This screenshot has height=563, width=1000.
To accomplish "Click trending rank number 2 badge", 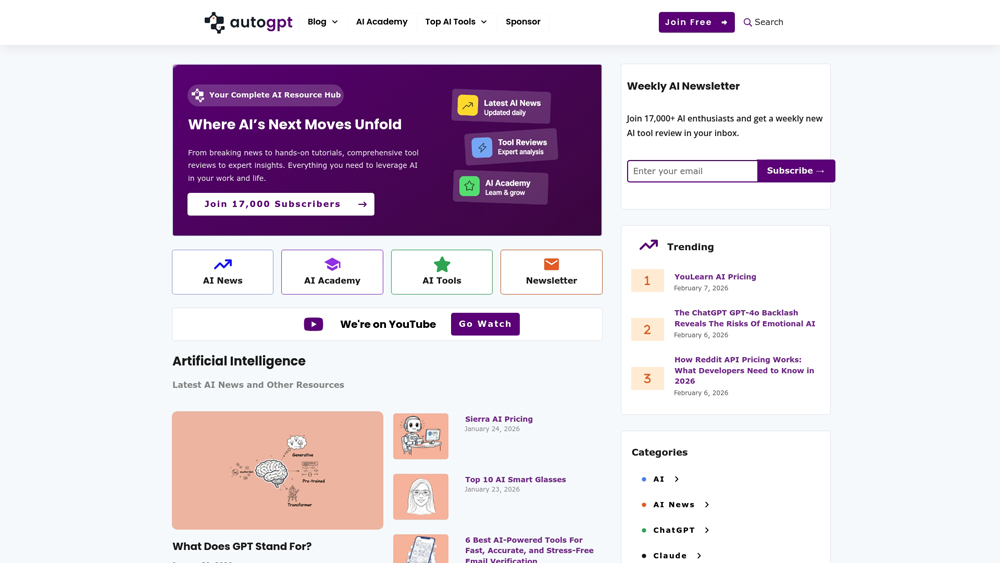I will tap(647, 330).
